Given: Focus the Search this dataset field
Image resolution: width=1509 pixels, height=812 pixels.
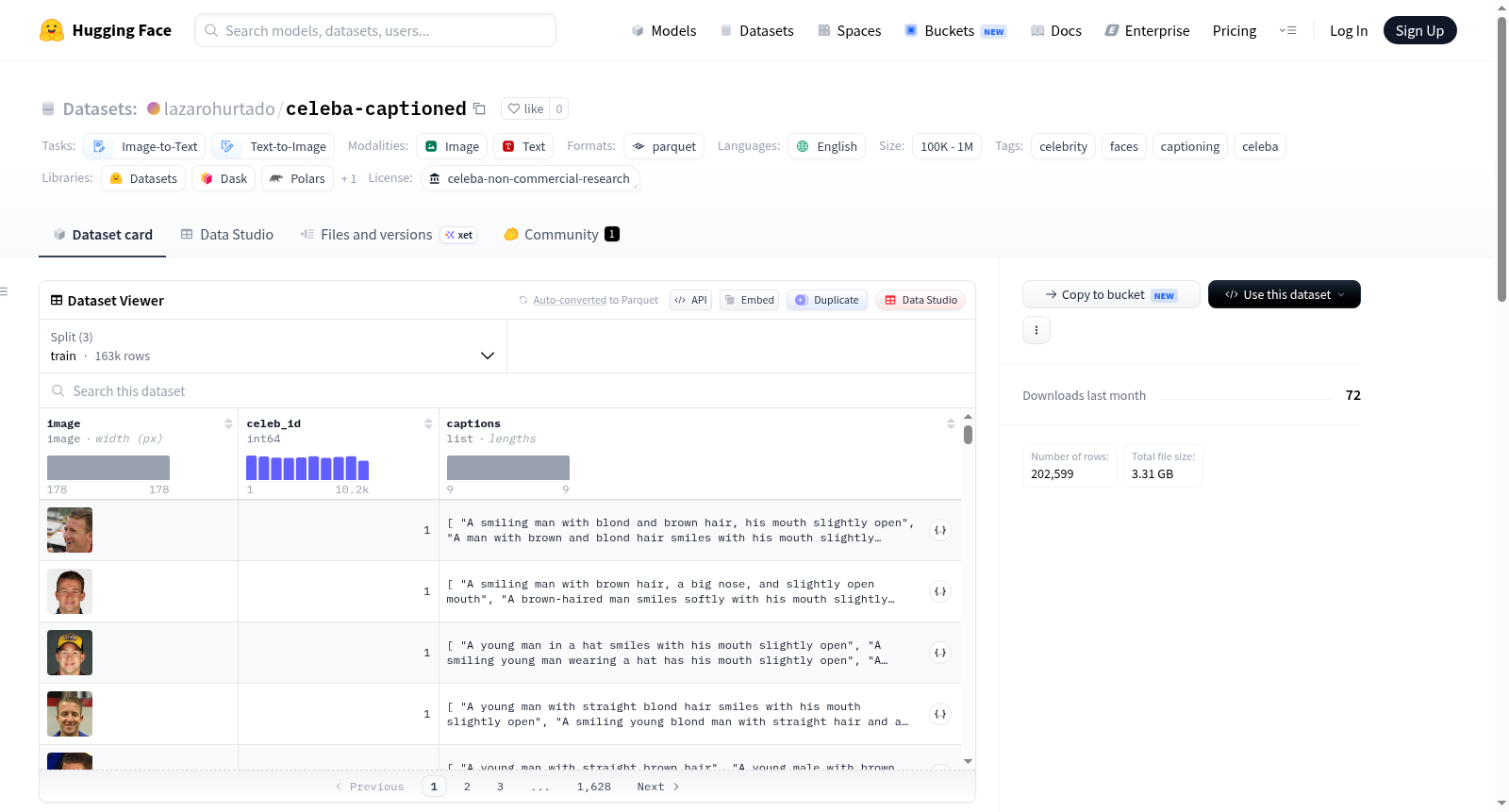Looking at the screenshot, I should (x=507, y=390).
